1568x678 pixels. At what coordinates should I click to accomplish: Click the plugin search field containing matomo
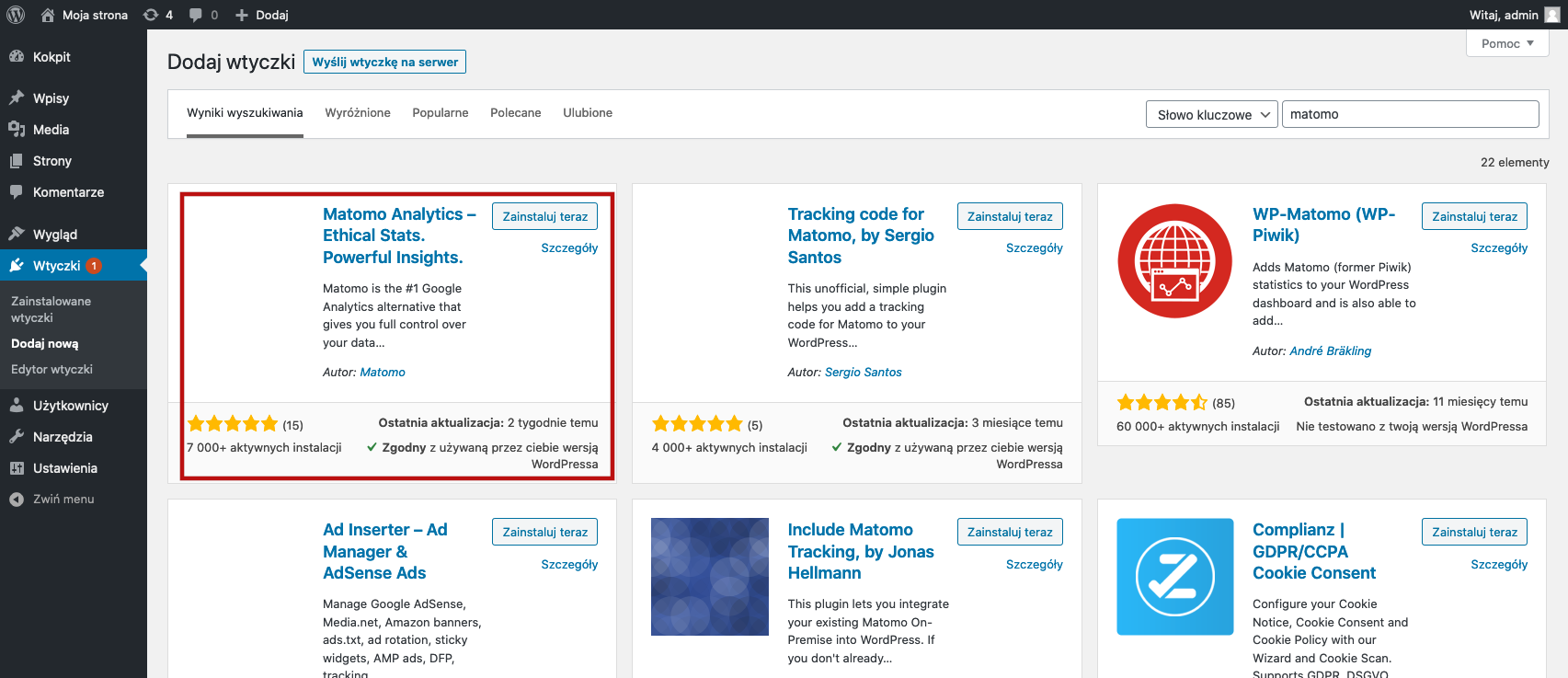[1410, 114]
